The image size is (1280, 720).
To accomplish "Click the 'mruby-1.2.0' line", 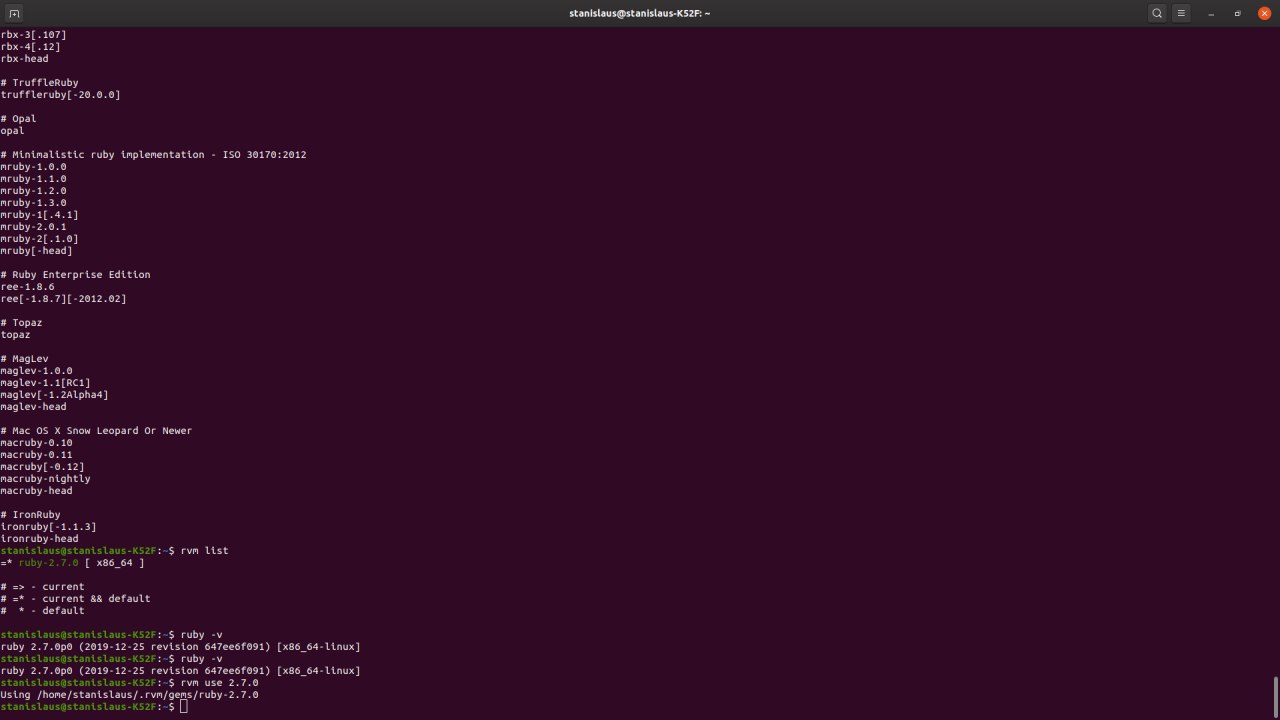I will (x=34, y=191).
